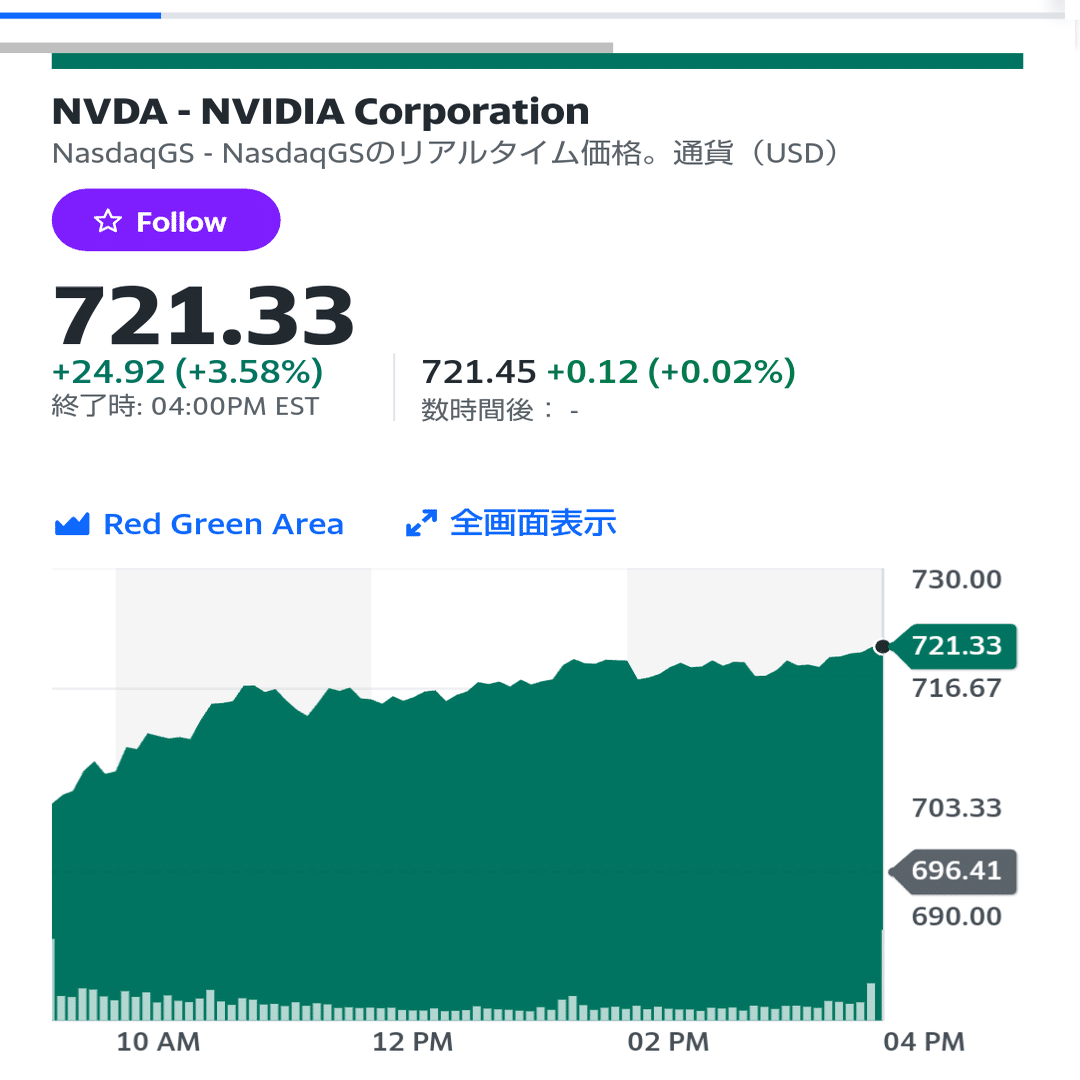Click the gray horizontal scrollbar at the top
Image resolution: width=1080 pixels, height=1080 pixels.
[x=307, y=48]
